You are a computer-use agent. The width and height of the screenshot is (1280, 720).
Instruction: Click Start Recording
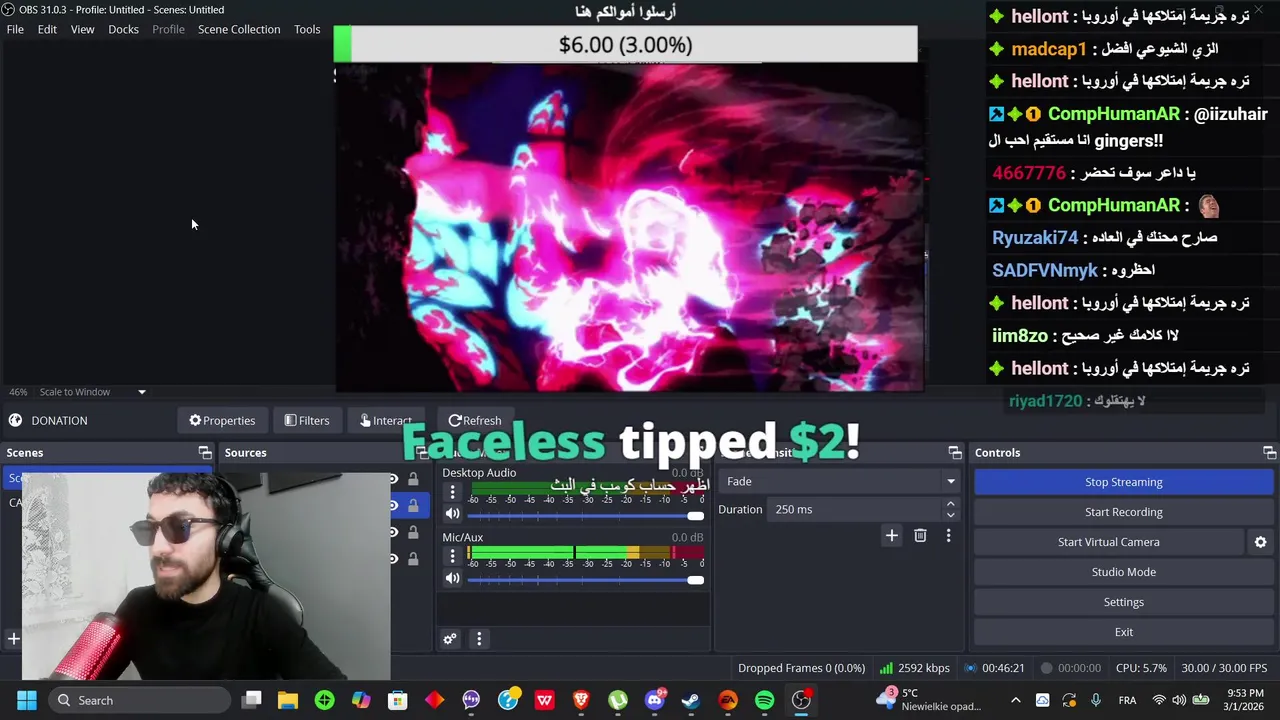(x=1123, y=512)
